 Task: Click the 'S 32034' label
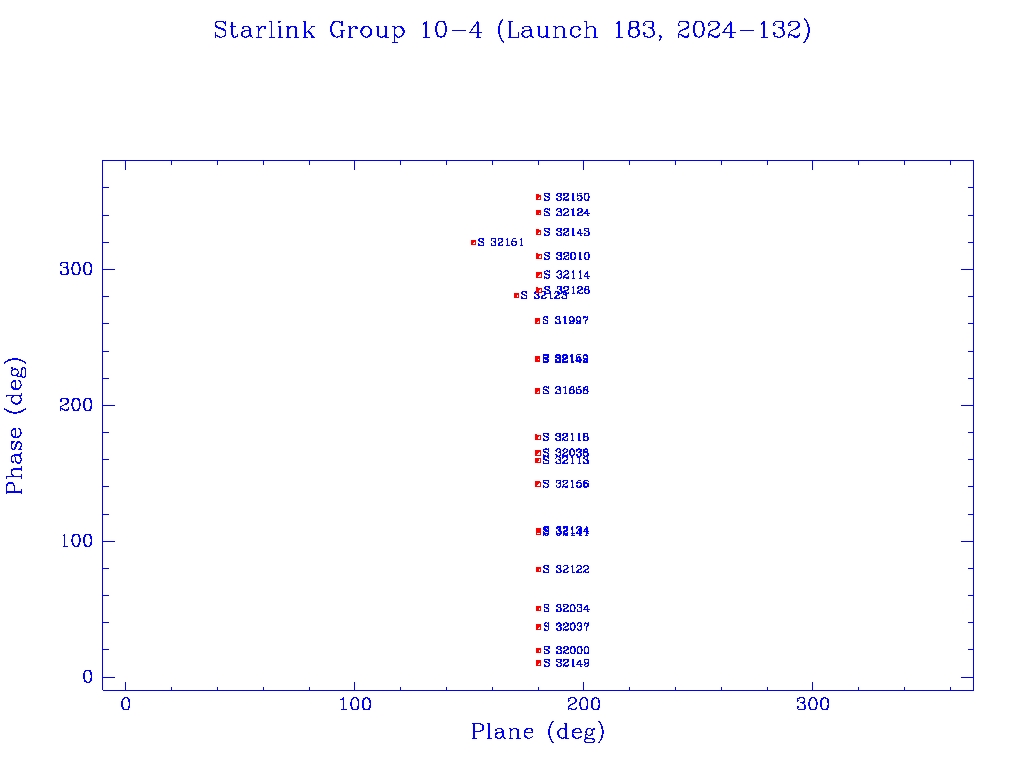click(x=566, y=608)
